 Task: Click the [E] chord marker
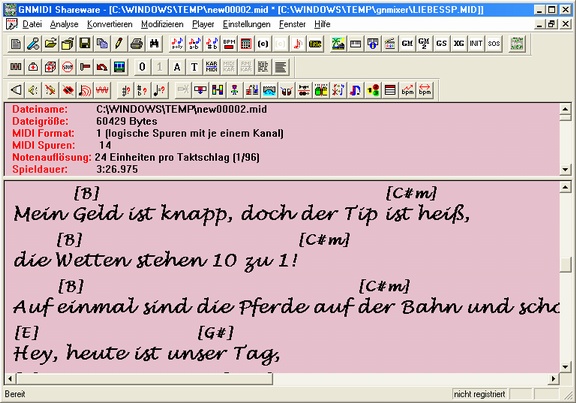coord(26,333)
